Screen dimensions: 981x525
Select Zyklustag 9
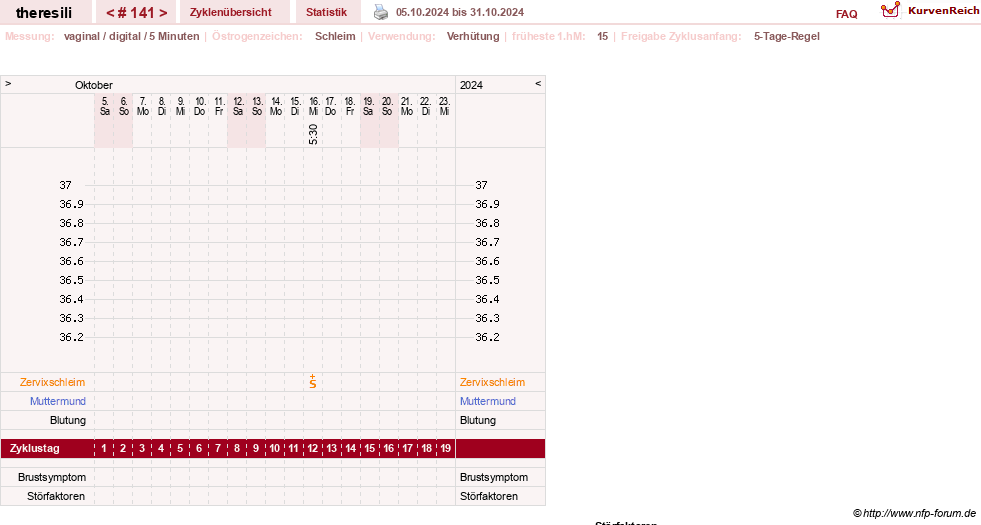click(x=256, y=449)
